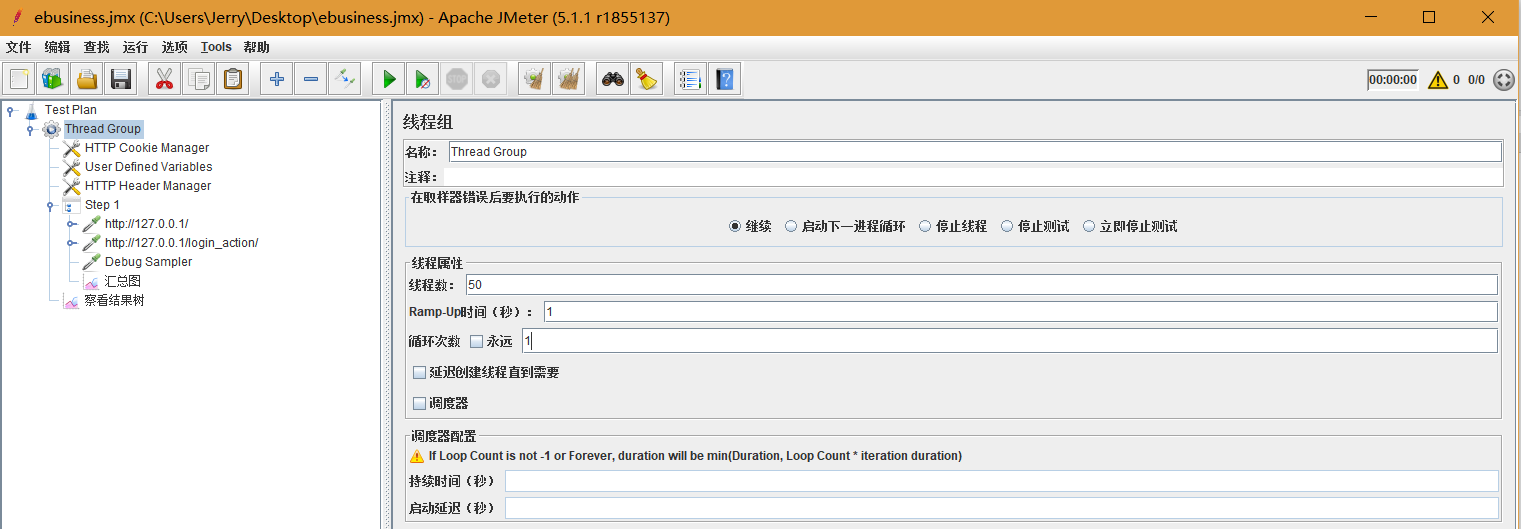Screen dimensions: 1521x529
Task: Click the 注释 comment field
Action: coord(975,177)
